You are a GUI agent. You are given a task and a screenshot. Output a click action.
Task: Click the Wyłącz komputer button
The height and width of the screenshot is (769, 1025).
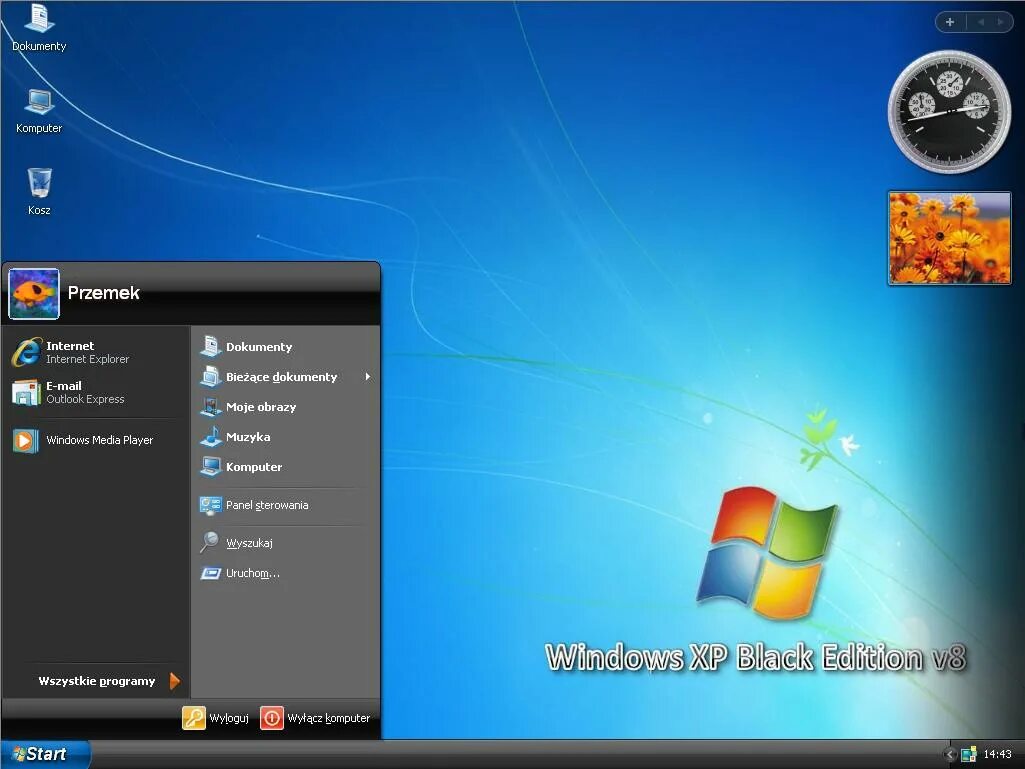[x=318, y=717]
